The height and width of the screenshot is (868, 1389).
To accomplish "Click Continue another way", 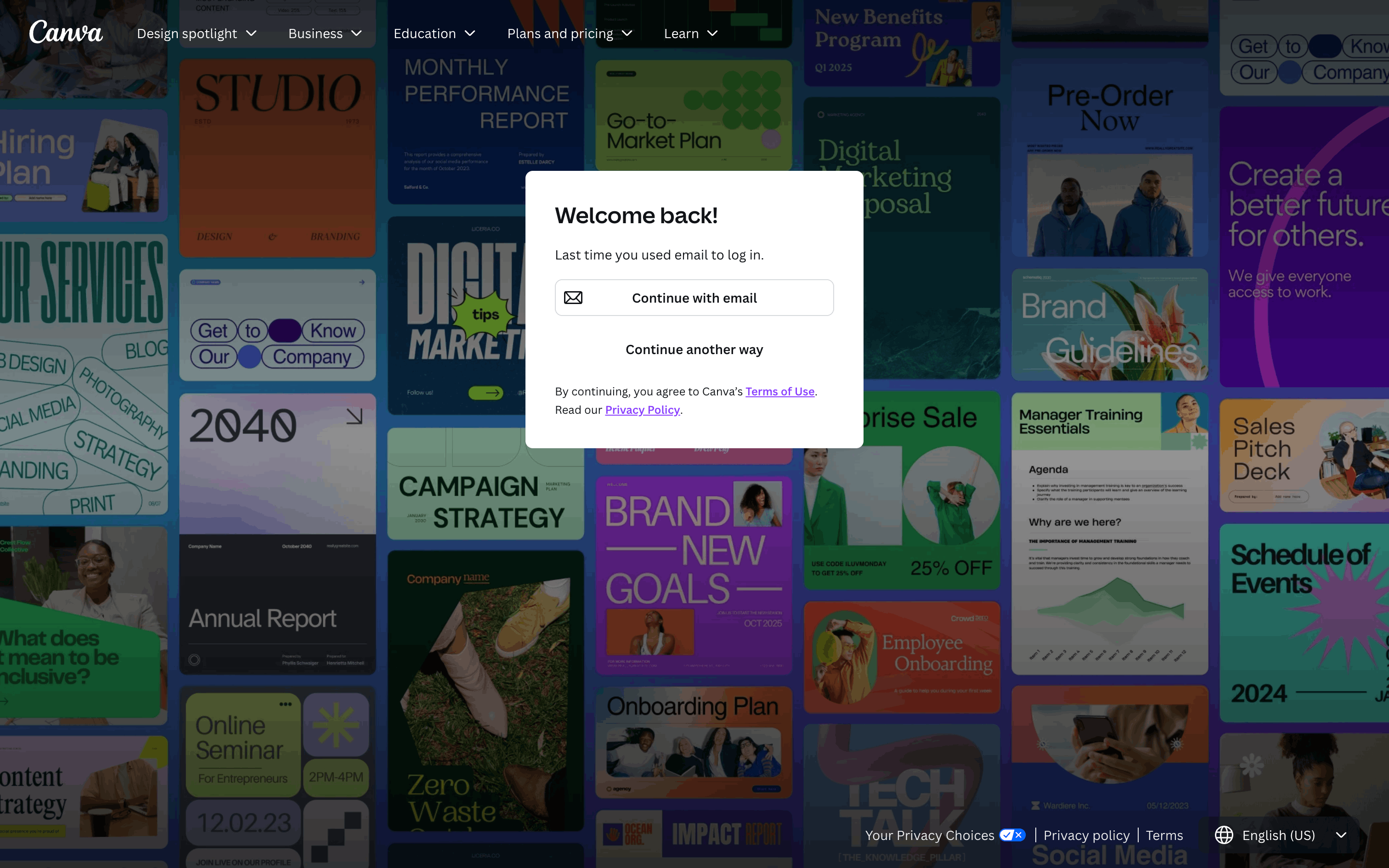I will pyautogui.click(x=694, y=349).
